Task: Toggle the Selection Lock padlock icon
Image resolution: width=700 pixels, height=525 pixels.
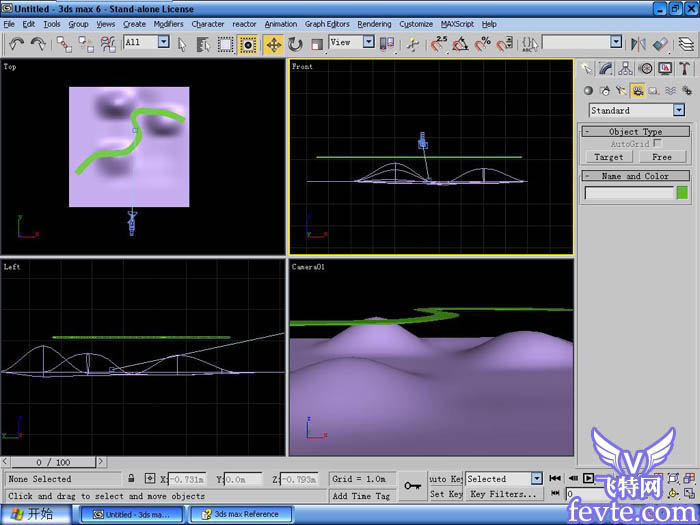Action: click(131, 479)
